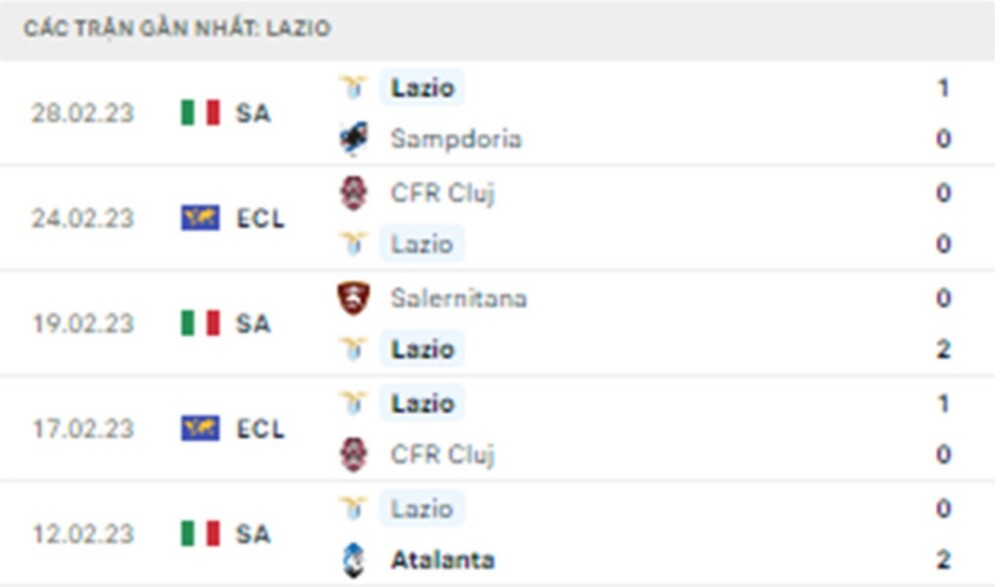Viewport: 1000px width, 587px height.
Task: Open the Lazio vs Sampdoria match row
Action: (500, 113)
